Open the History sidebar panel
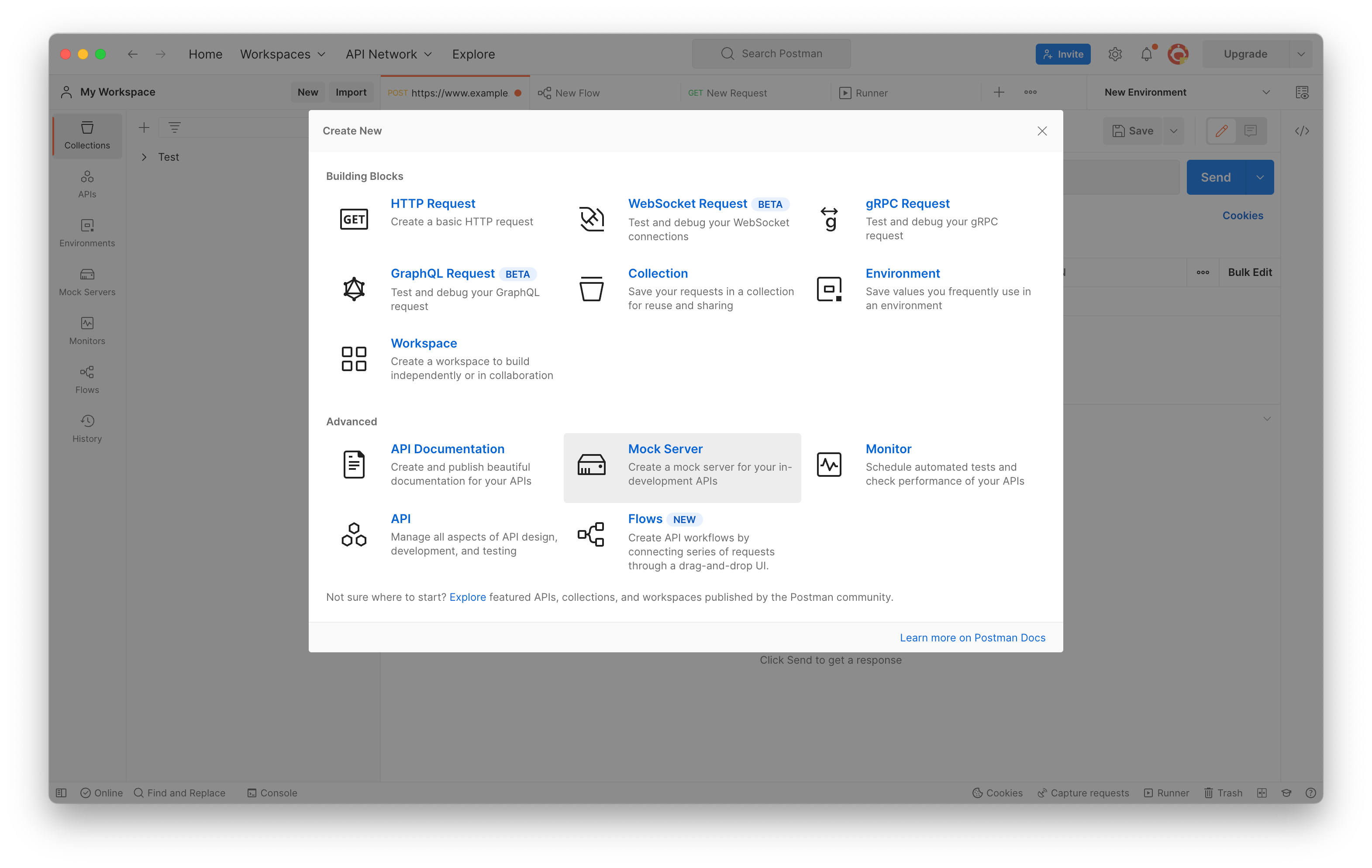The height and width of the screenshot is (868, 1372). click(87, 428)
